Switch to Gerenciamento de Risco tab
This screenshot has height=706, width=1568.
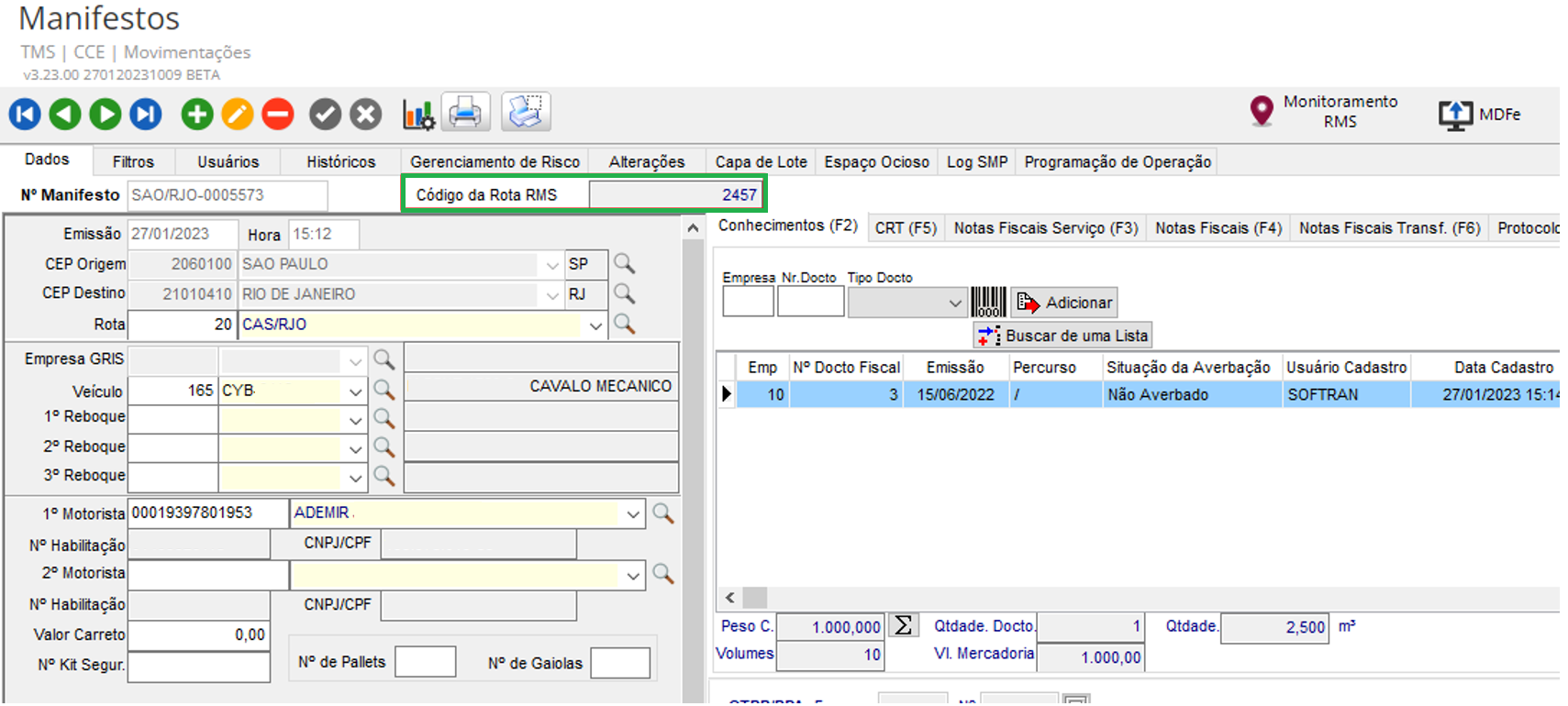[495, 161]
